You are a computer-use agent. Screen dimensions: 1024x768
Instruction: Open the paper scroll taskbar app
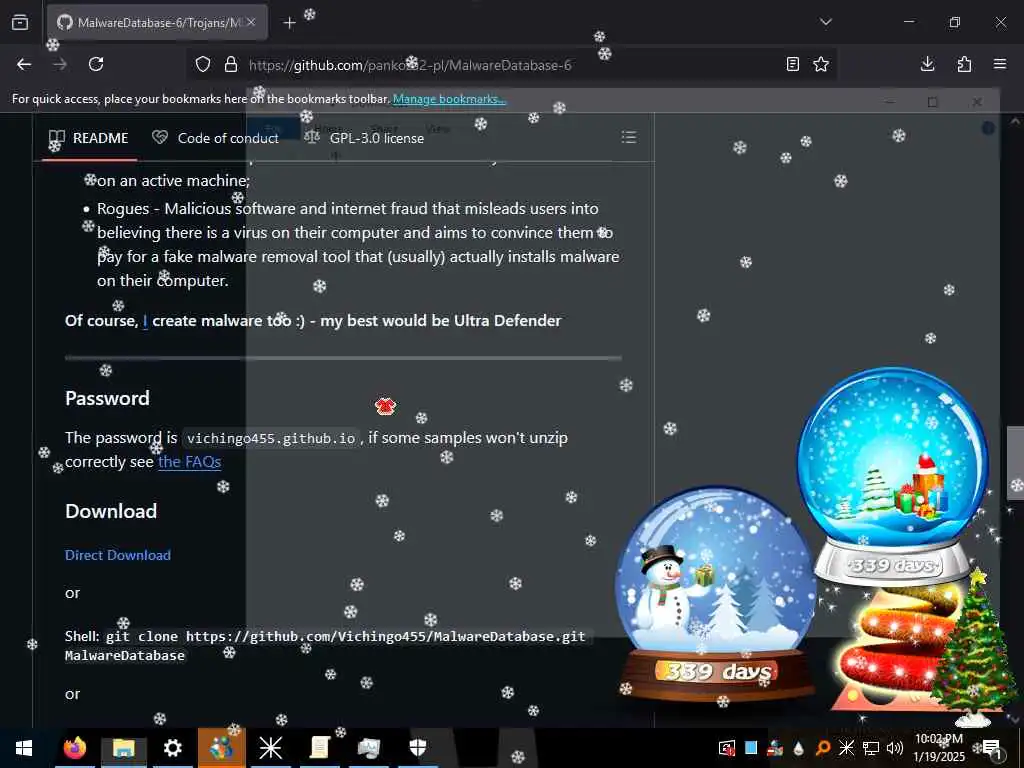[x=319, y=748]
